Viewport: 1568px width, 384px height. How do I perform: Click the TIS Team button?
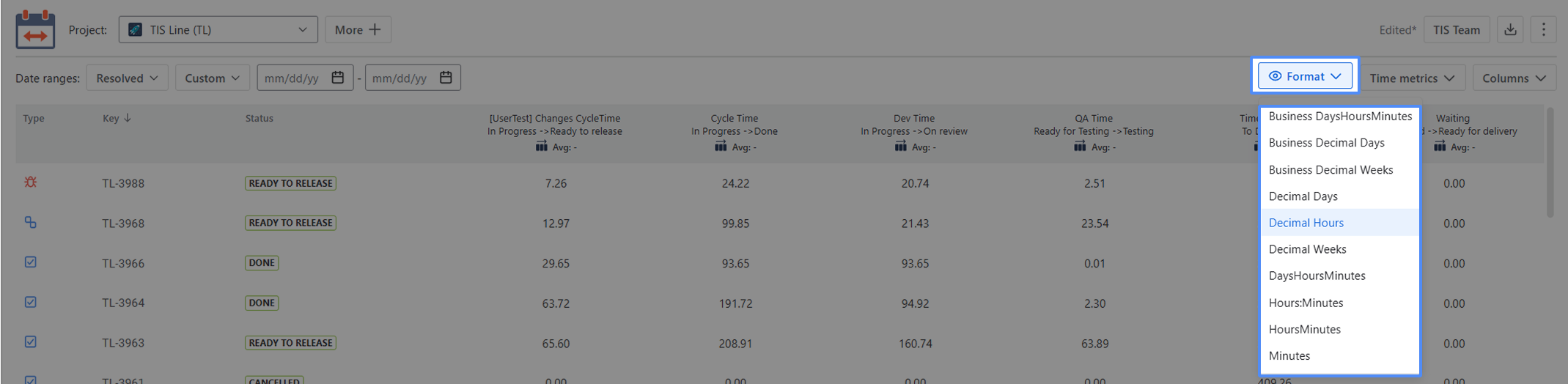pyautogui.click(x=1456, y=30)
